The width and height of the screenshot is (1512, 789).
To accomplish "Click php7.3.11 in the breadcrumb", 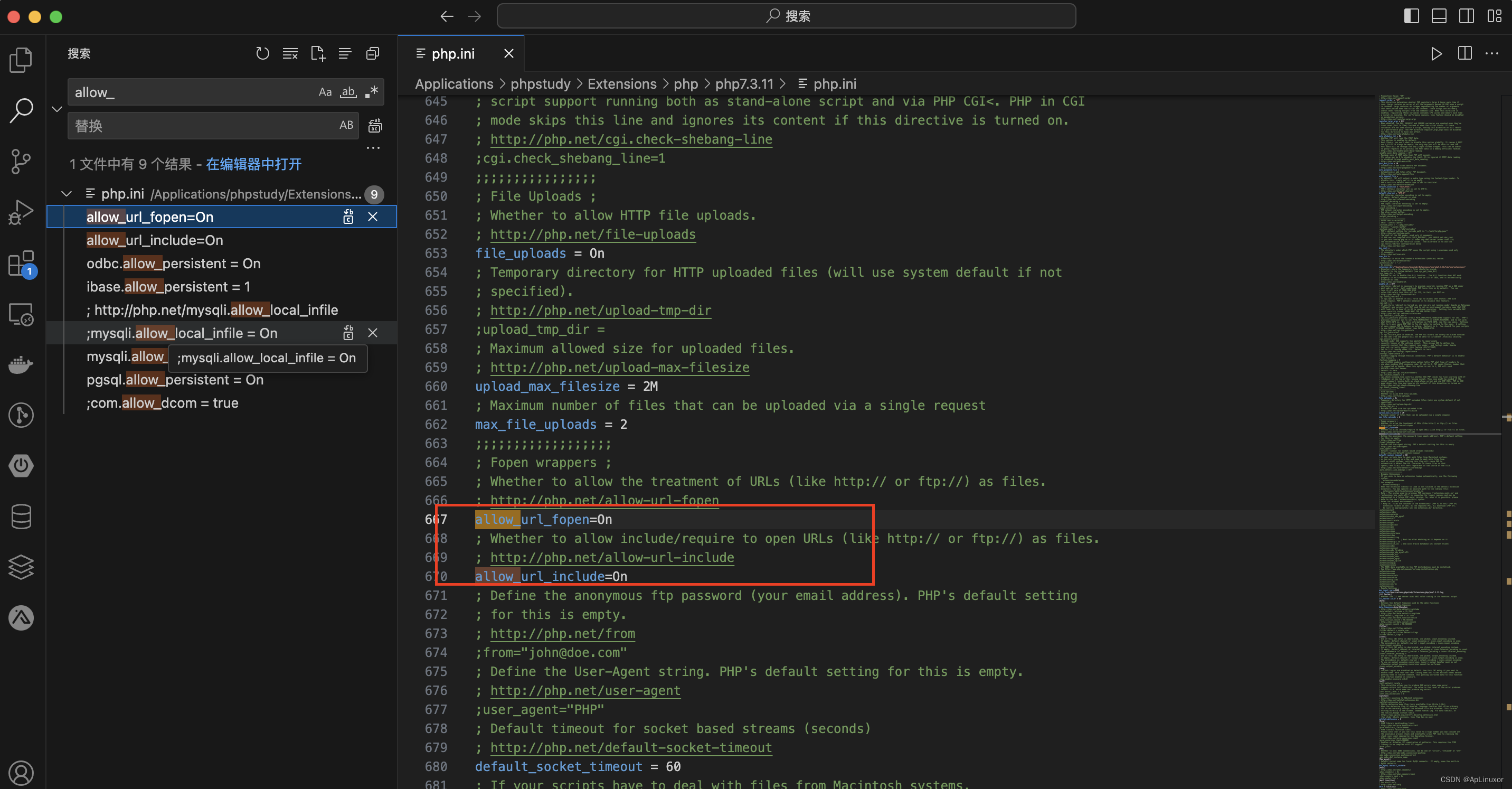I will pos(744,84).
